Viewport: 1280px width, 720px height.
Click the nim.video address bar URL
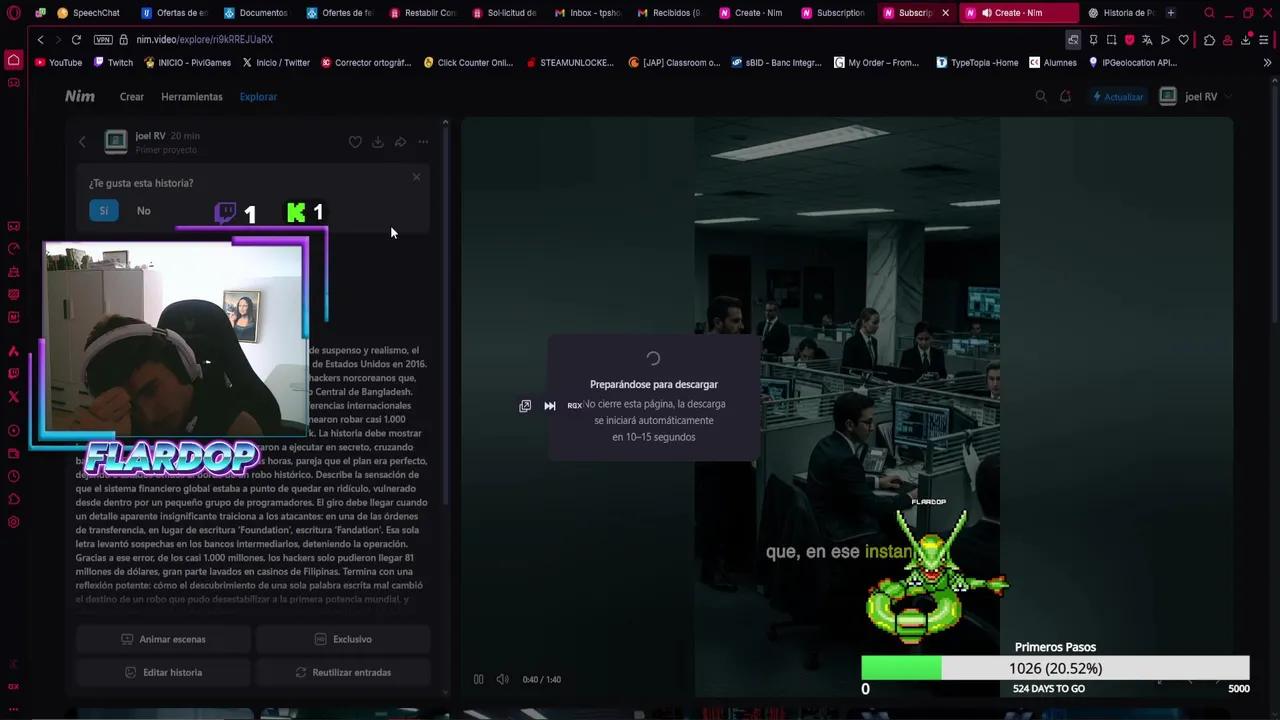tap(204, 39)
